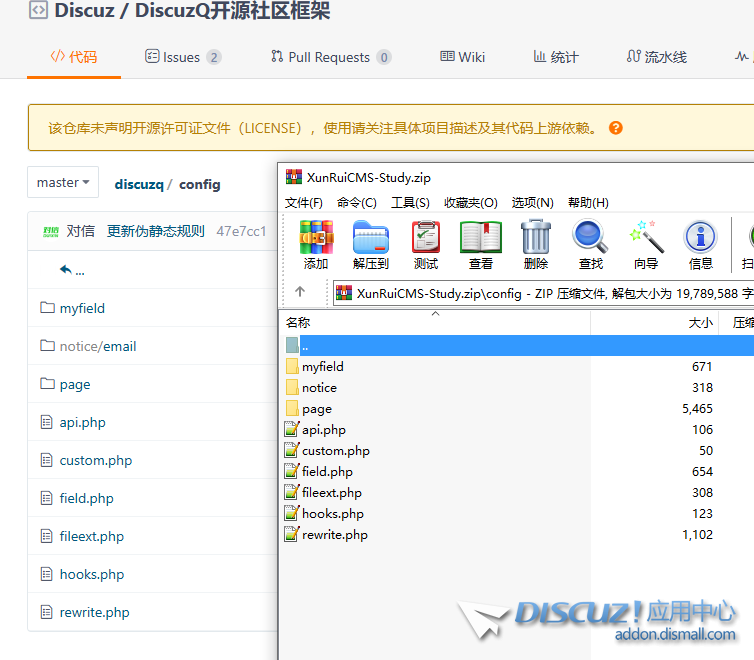Click the discuzq breadcrumb link
The width and height of the screenshot is (754, 660).
(138, 184)
